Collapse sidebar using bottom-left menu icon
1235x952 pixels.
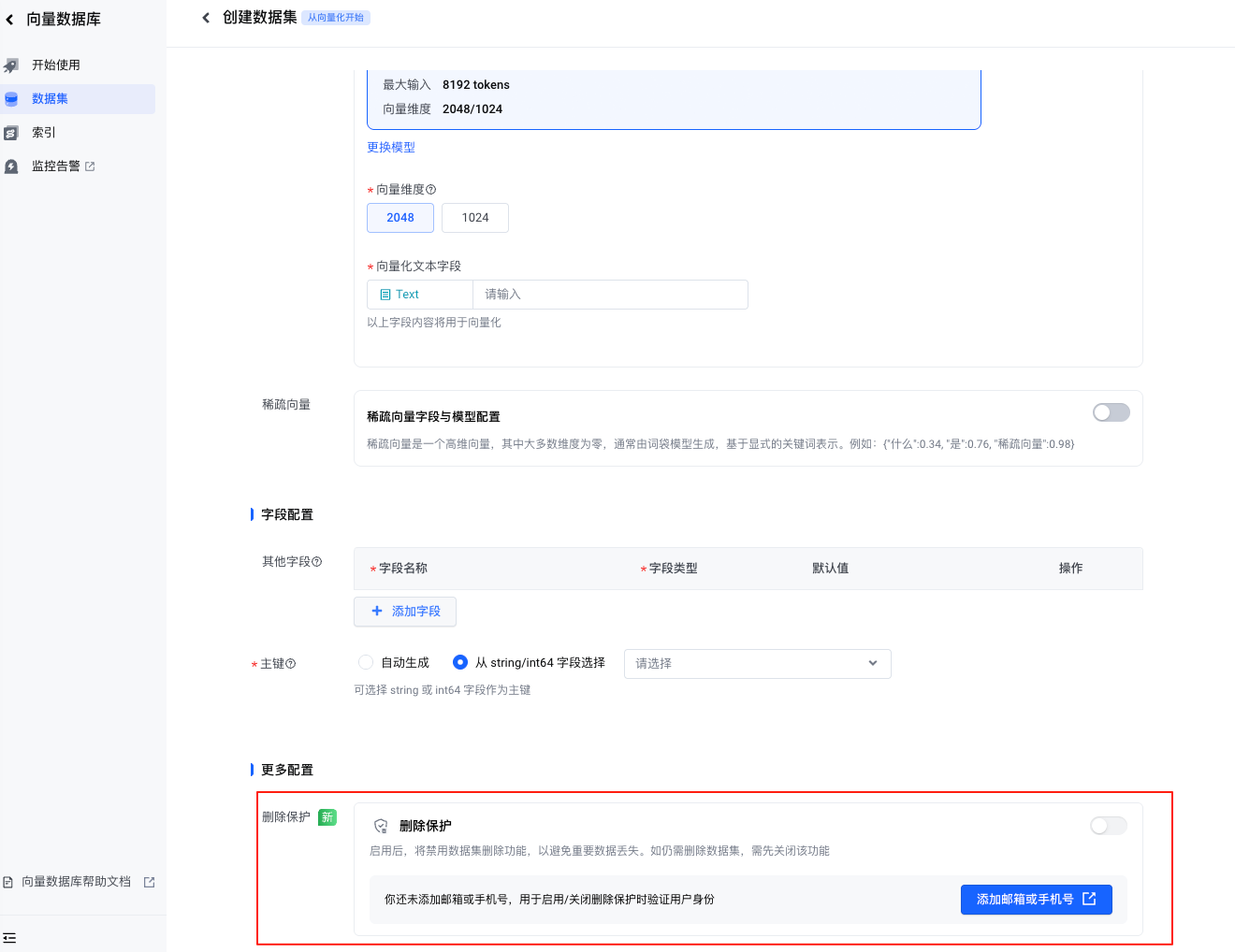pyautogui.click(x=9, y=937)
